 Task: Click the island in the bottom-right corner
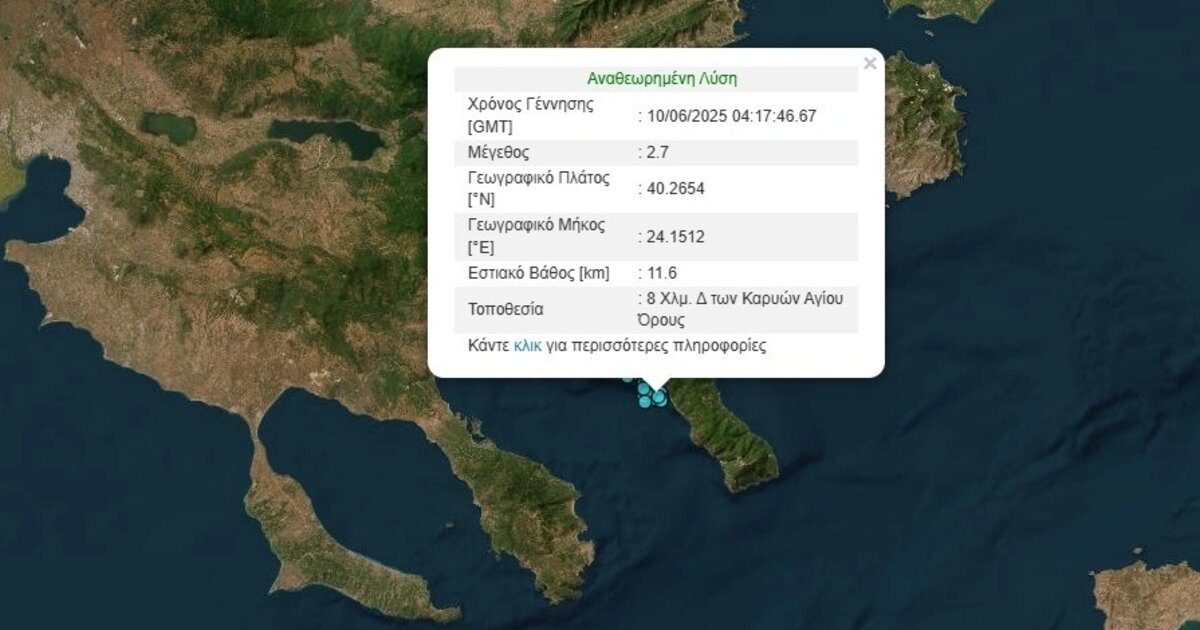coord(1150,595)
